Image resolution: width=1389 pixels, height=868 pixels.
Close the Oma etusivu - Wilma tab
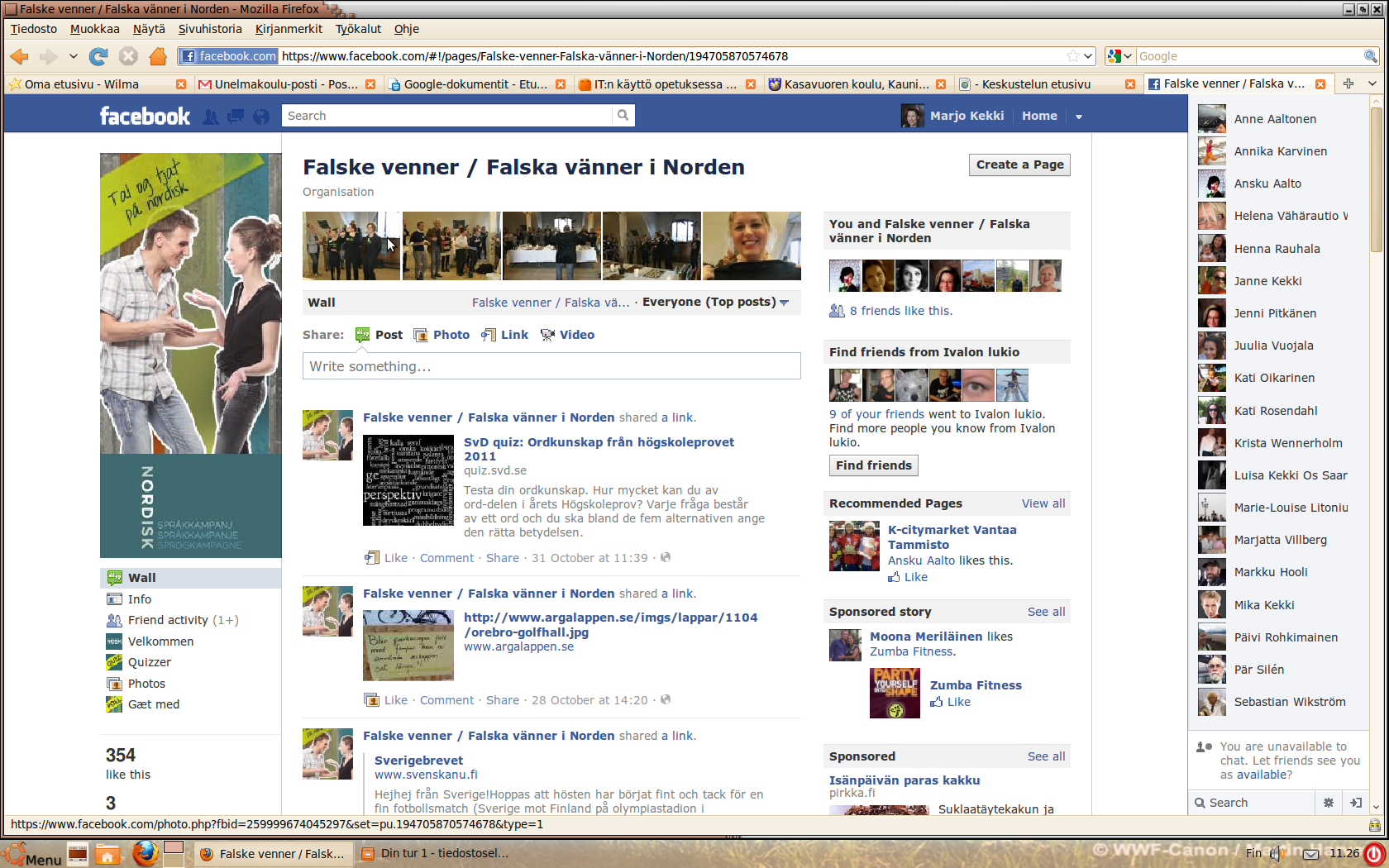pyautogui.click(x=181, y=84)
